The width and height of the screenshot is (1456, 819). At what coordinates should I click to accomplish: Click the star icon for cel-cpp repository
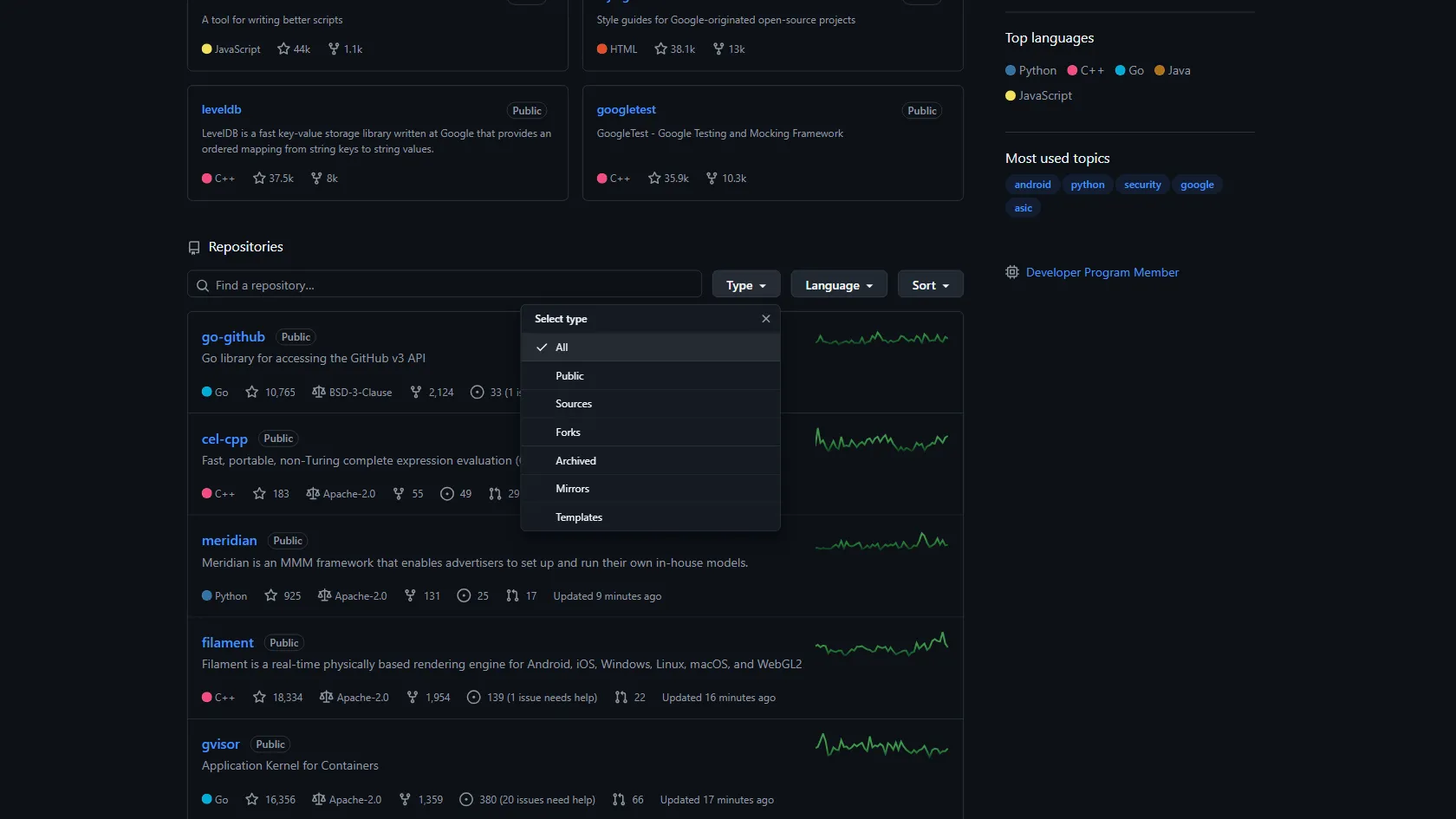tap(259, 493)
